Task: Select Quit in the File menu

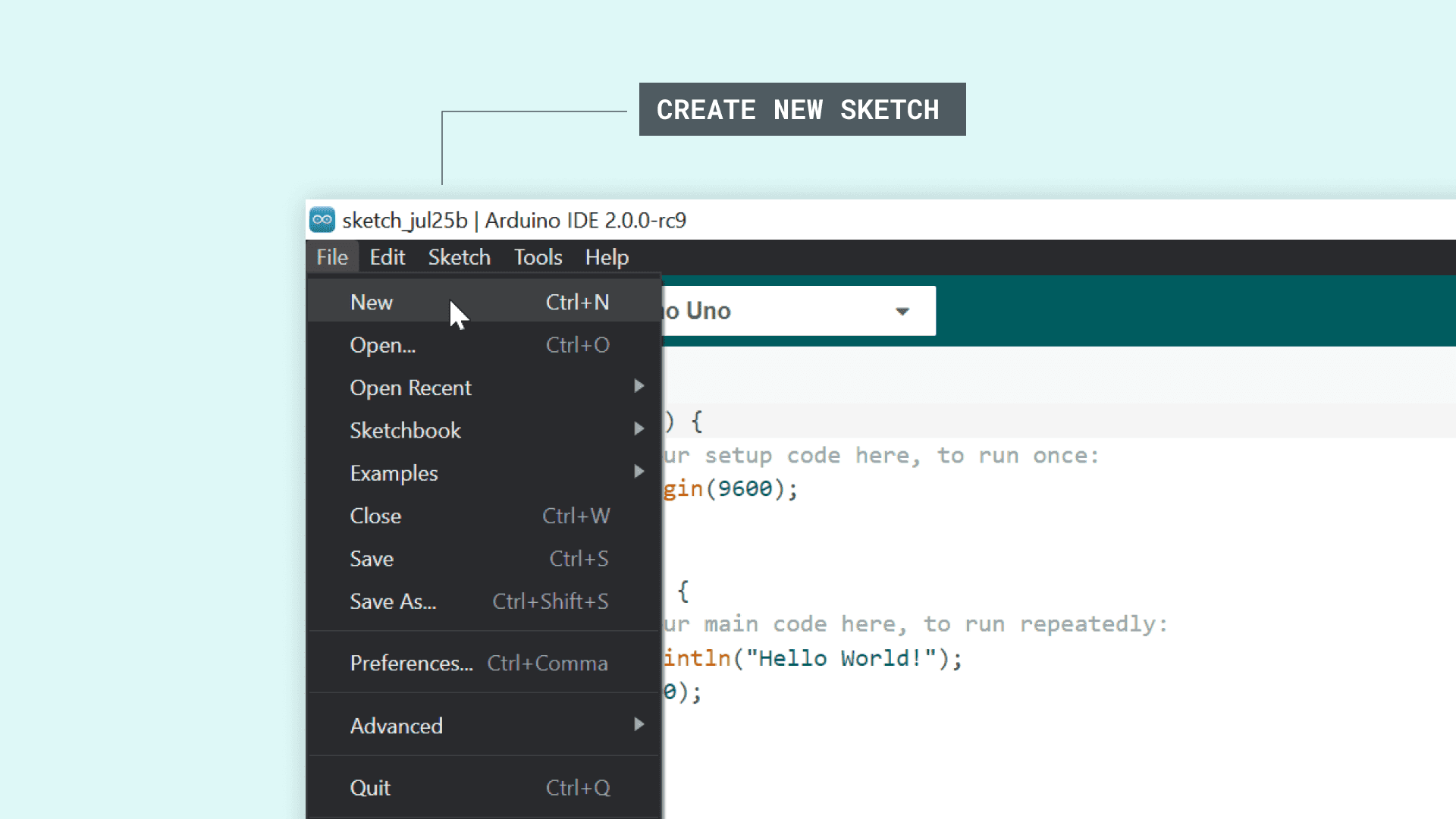Action: click(370, 788)
